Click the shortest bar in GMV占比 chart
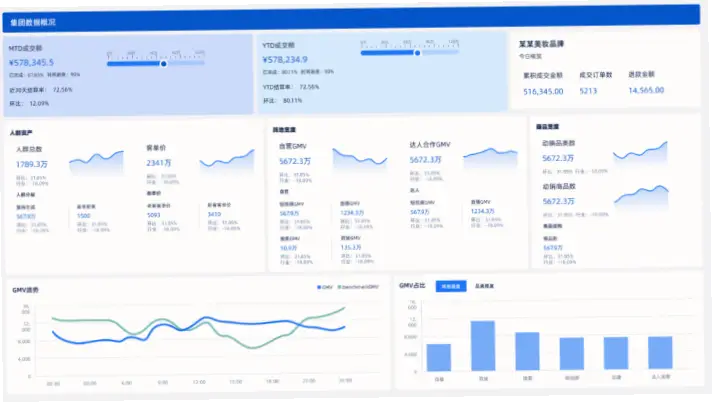Screen dimensions: 712x403 [x=439, y=358]
